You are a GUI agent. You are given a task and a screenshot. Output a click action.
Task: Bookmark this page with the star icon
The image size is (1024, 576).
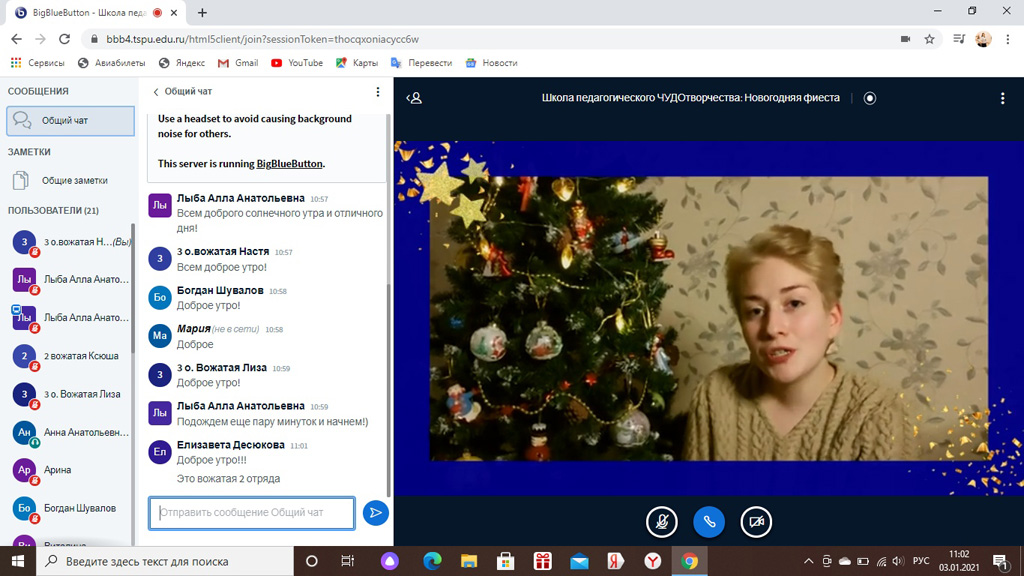929,39
